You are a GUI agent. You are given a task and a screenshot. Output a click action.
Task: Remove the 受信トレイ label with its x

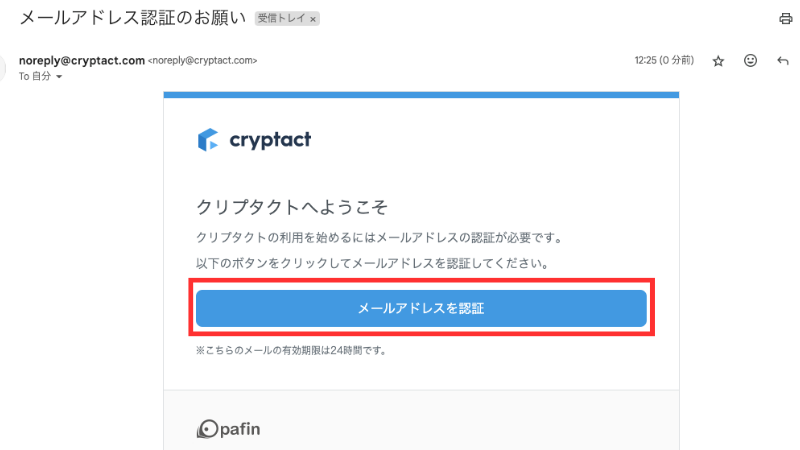313,19
